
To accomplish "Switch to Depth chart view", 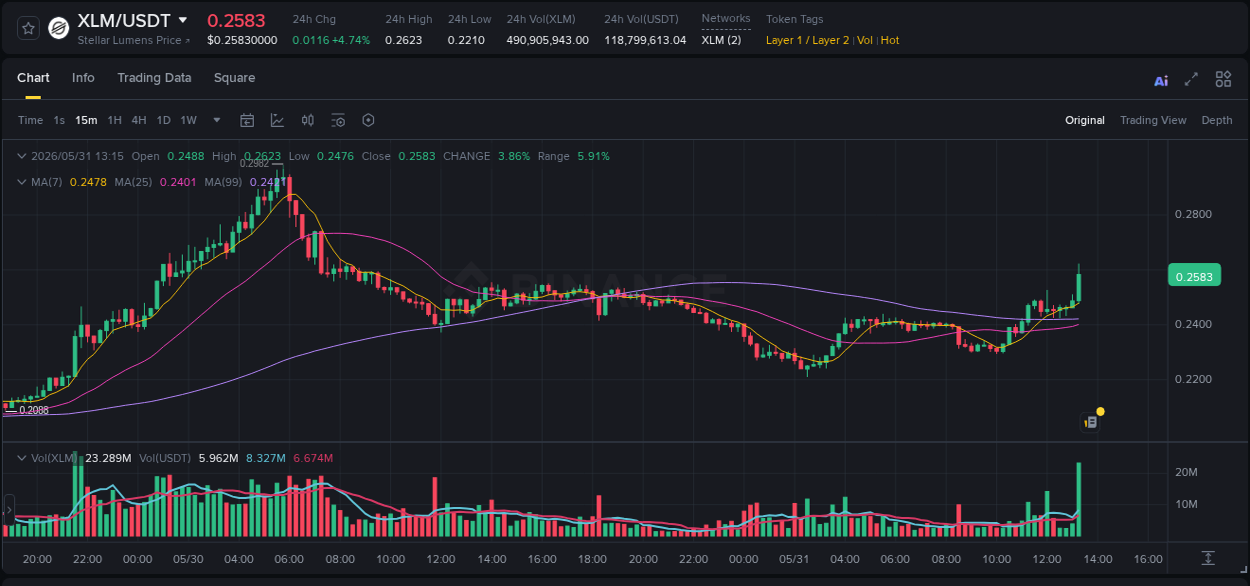I will 1217,120.
